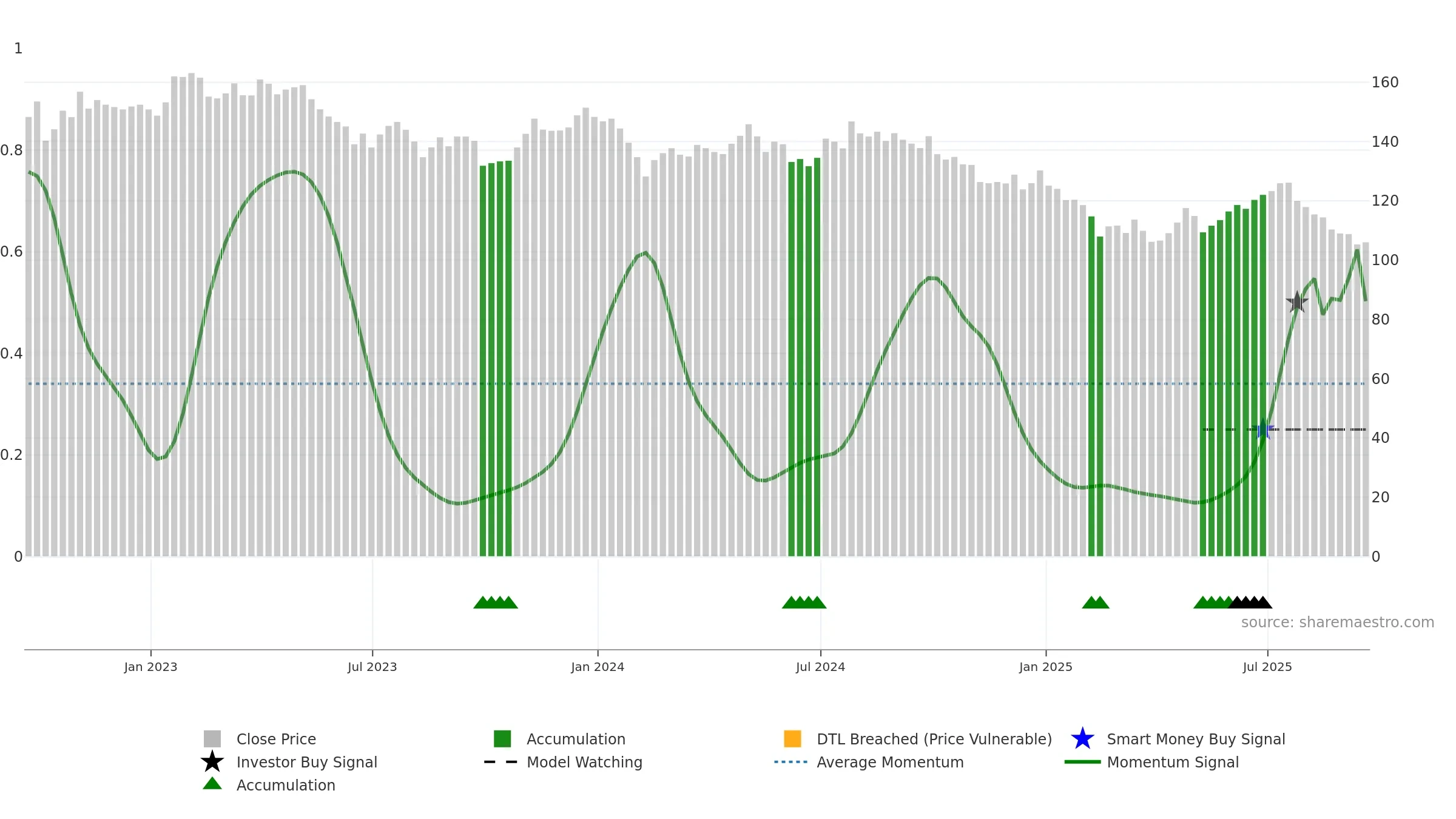
Task: Click the orange DTL Breached legend square
Action: point(792,738)
